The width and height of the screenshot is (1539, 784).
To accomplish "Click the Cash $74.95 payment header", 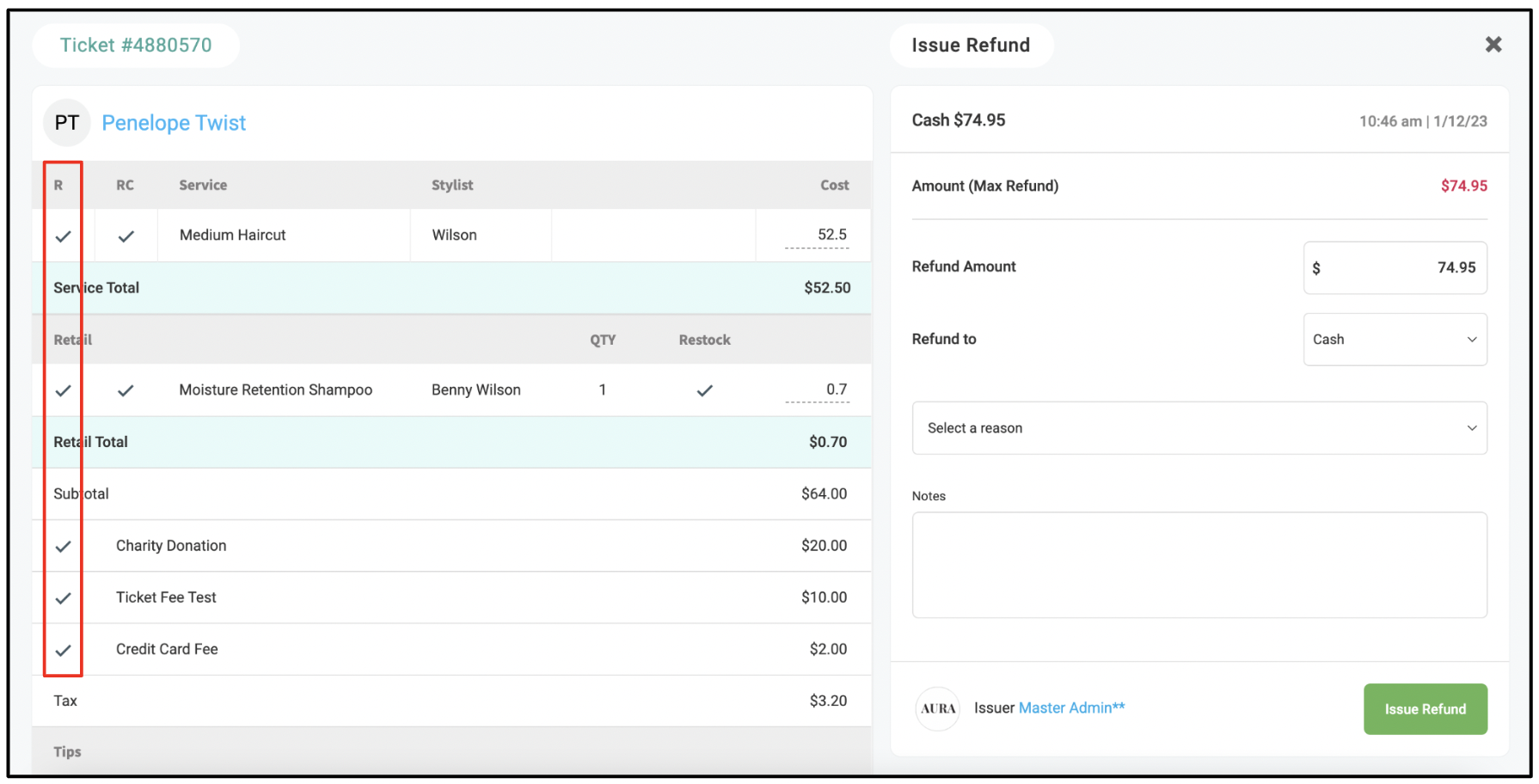I will click(x=958, y=120).
